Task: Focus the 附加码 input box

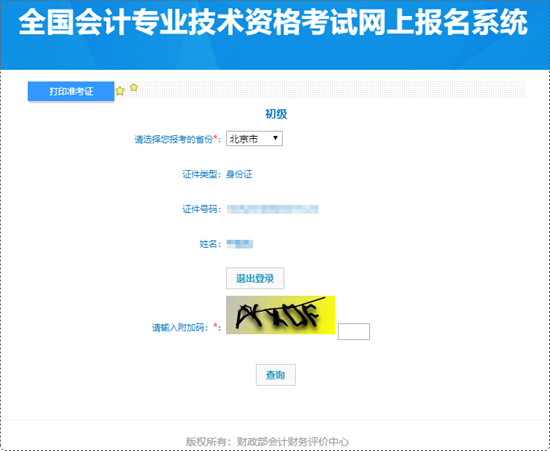Action: 354,331
